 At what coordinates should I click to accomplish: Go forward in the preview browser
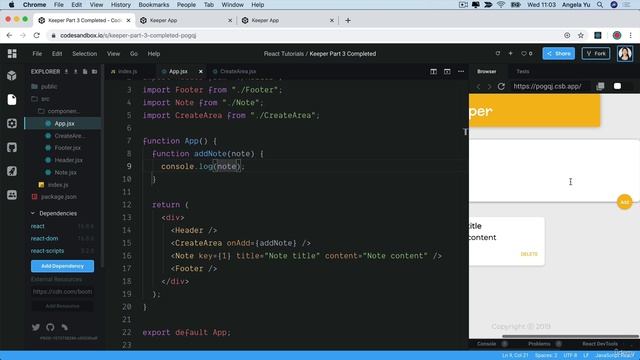(489, 86)
